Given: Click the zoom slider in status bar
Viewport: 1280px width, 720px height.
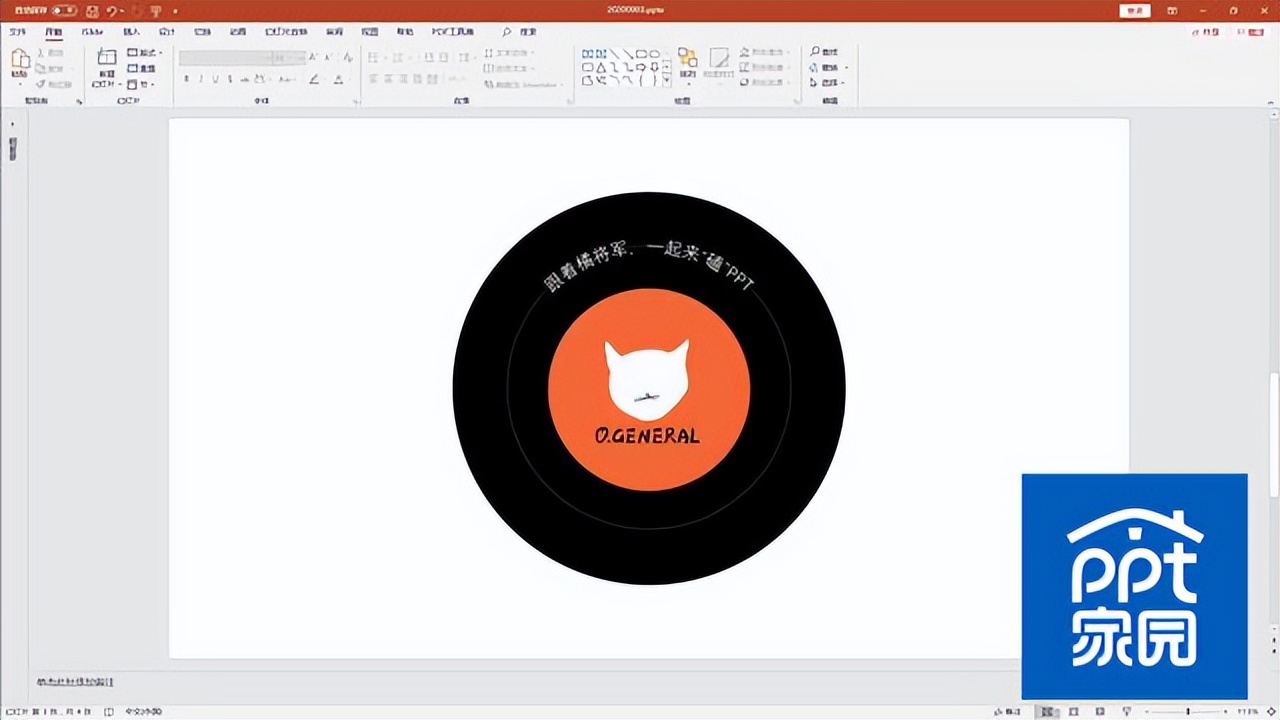Looking at the screenshot, I should tap(1188, 711).
